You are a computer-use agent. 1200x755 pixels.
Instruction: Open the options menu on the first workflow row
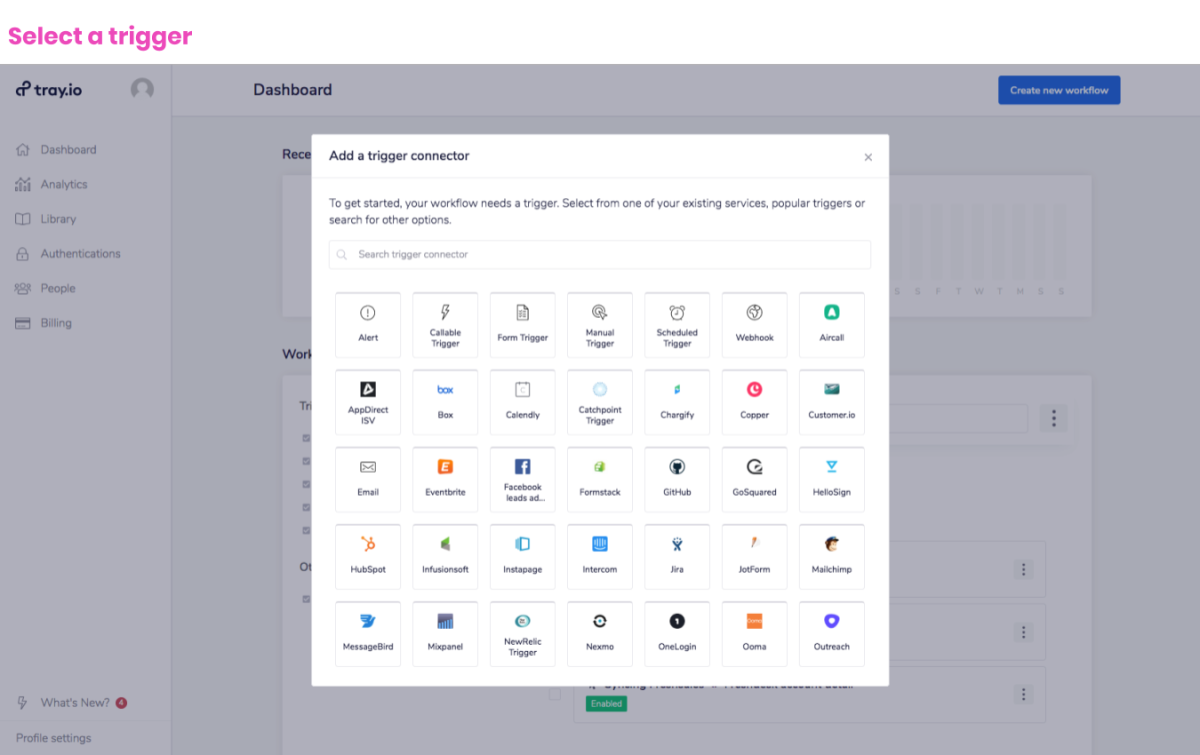tap(1023, 568)
